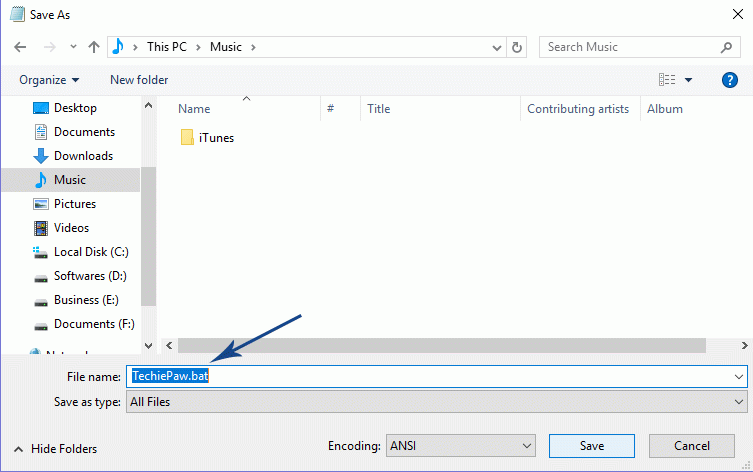Select Music in the address path

pyautogui.click(x=226, y=47)
